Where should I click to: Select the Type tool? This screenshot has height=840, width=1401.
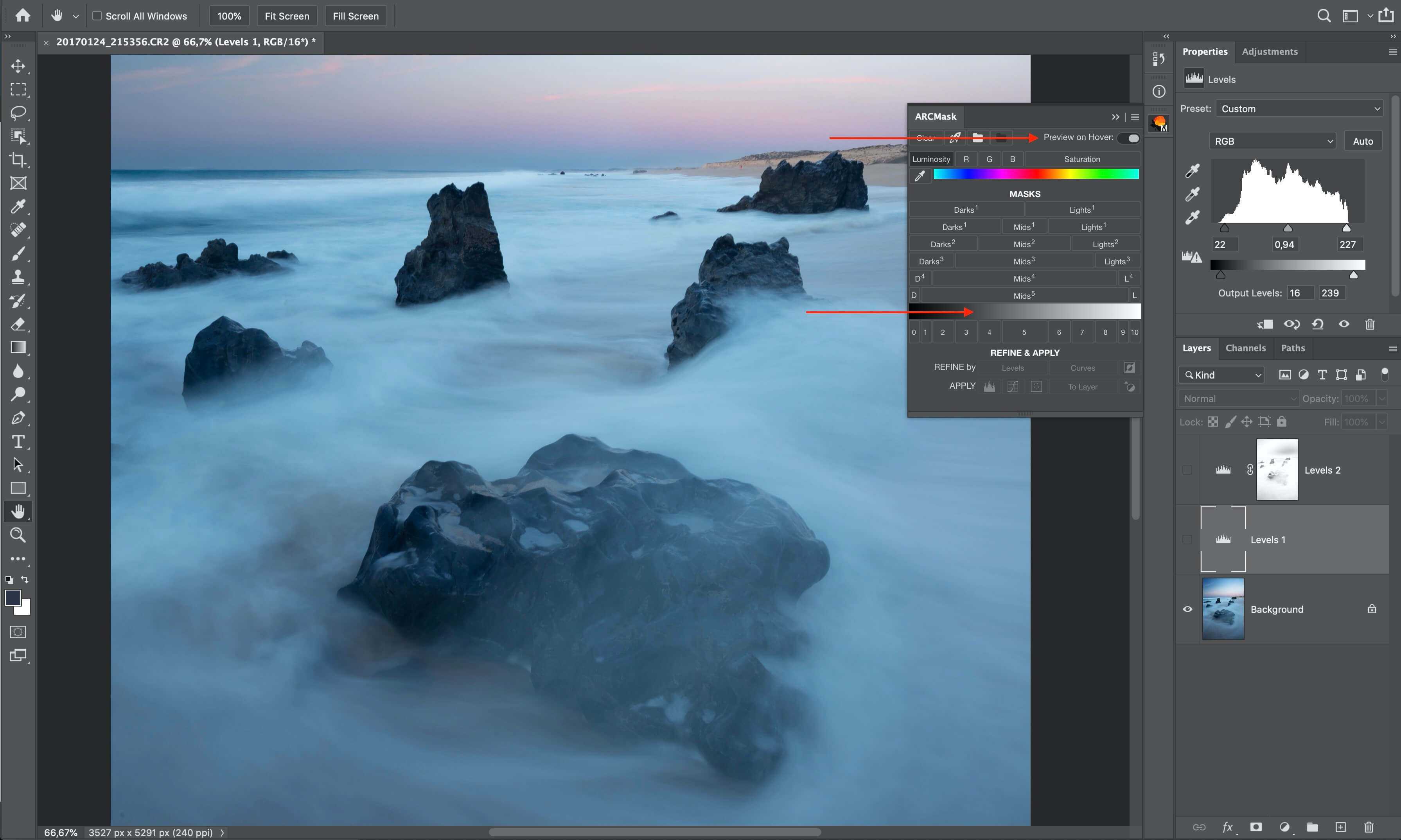pos(18,442)
